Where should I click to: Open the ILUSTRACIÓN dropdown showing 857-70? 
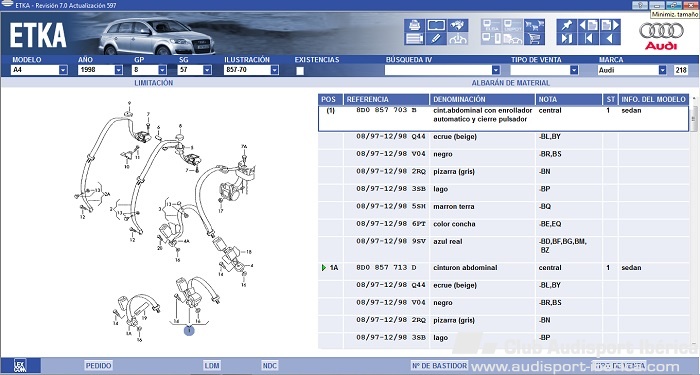click(251, 70)
